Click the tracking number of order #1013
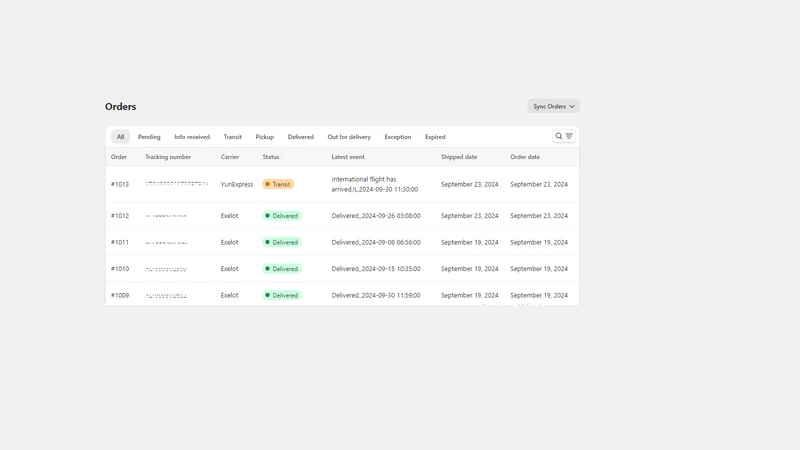800x450 pixels. coord(177,183)
